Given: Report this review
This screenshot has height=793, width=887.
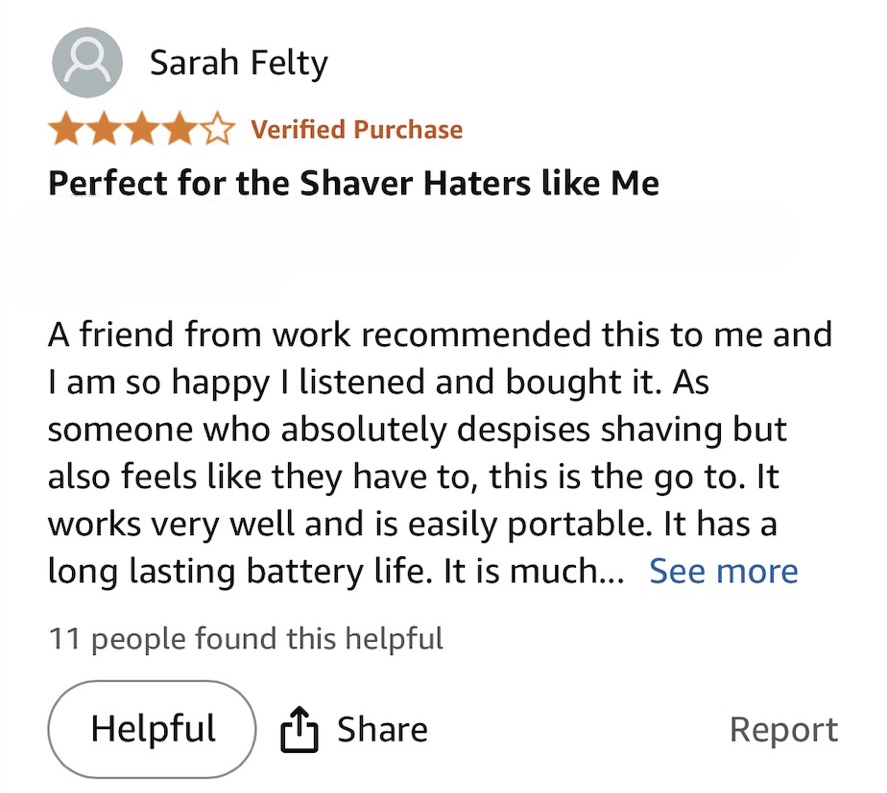Looking at the screenshot, I should click(783, 730).
